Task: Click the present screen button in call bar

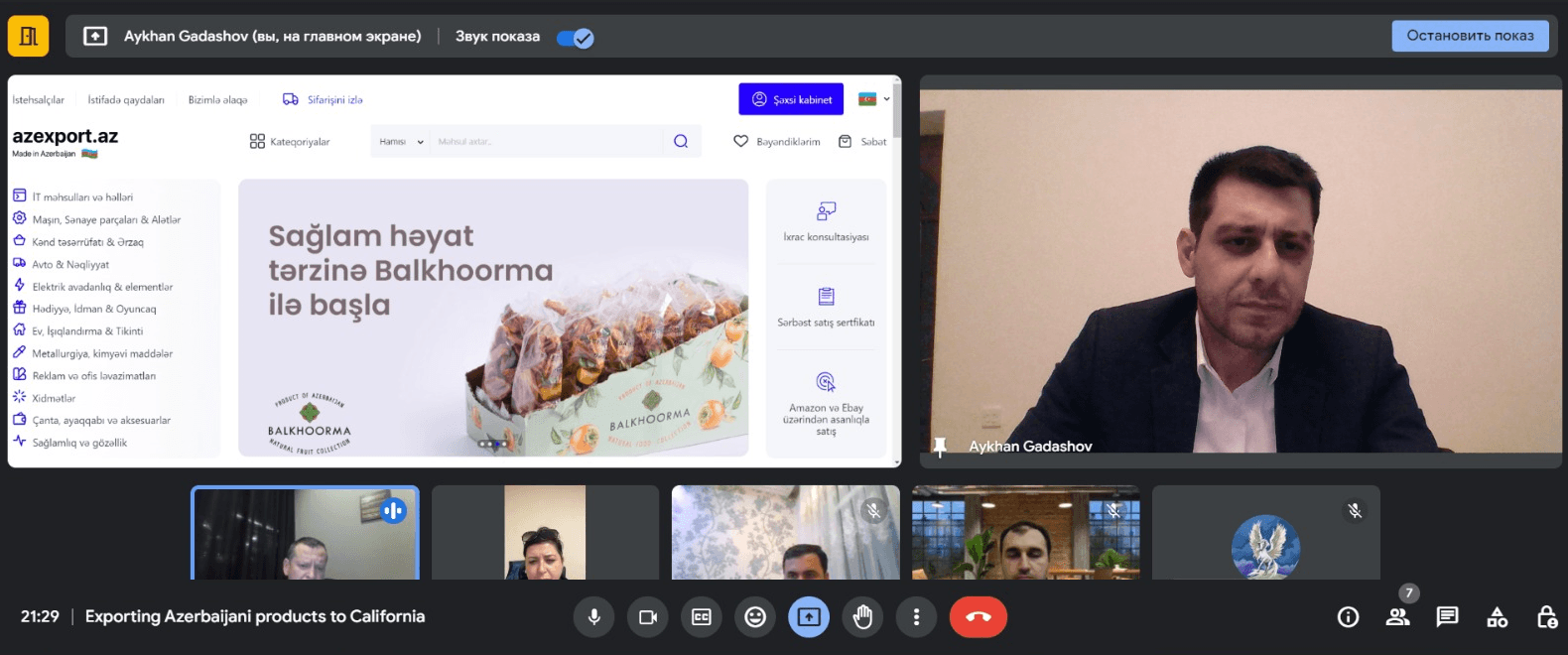Action: (x=809, y=617)
